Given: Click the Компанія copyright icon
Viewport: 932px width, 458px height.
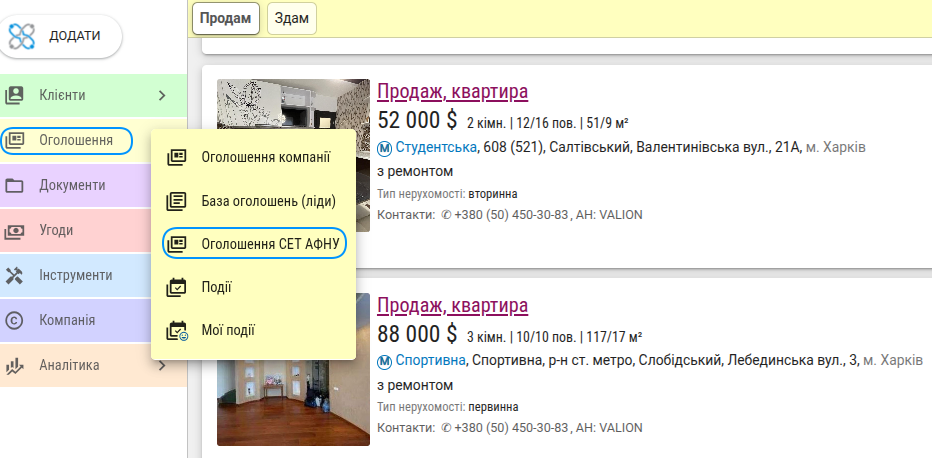Looking at the screenshot, I should [x=15, y=321].
